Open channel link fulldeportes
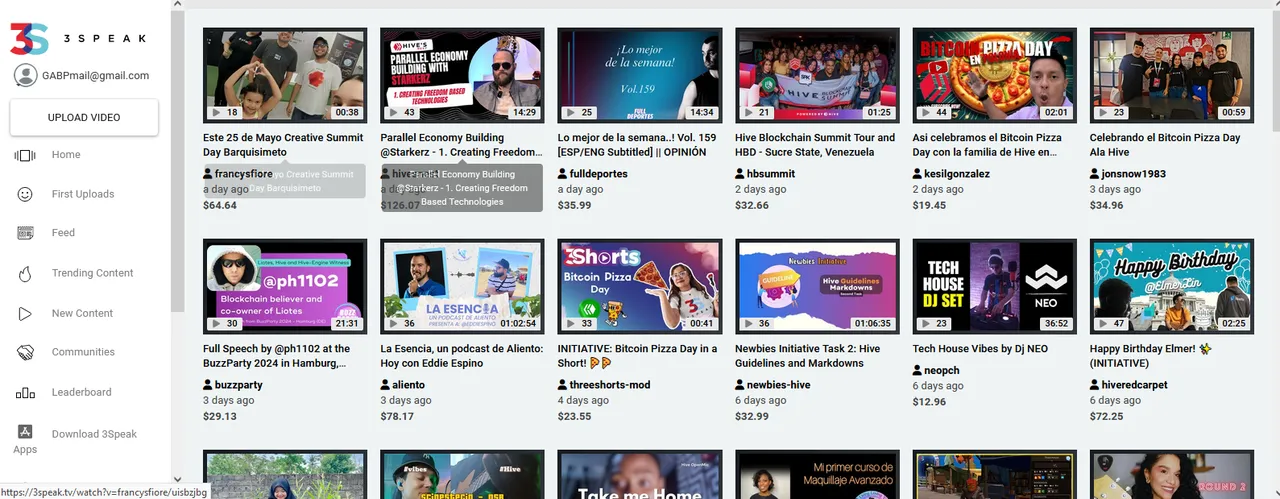1280x499 pixels. pos(600,174)
